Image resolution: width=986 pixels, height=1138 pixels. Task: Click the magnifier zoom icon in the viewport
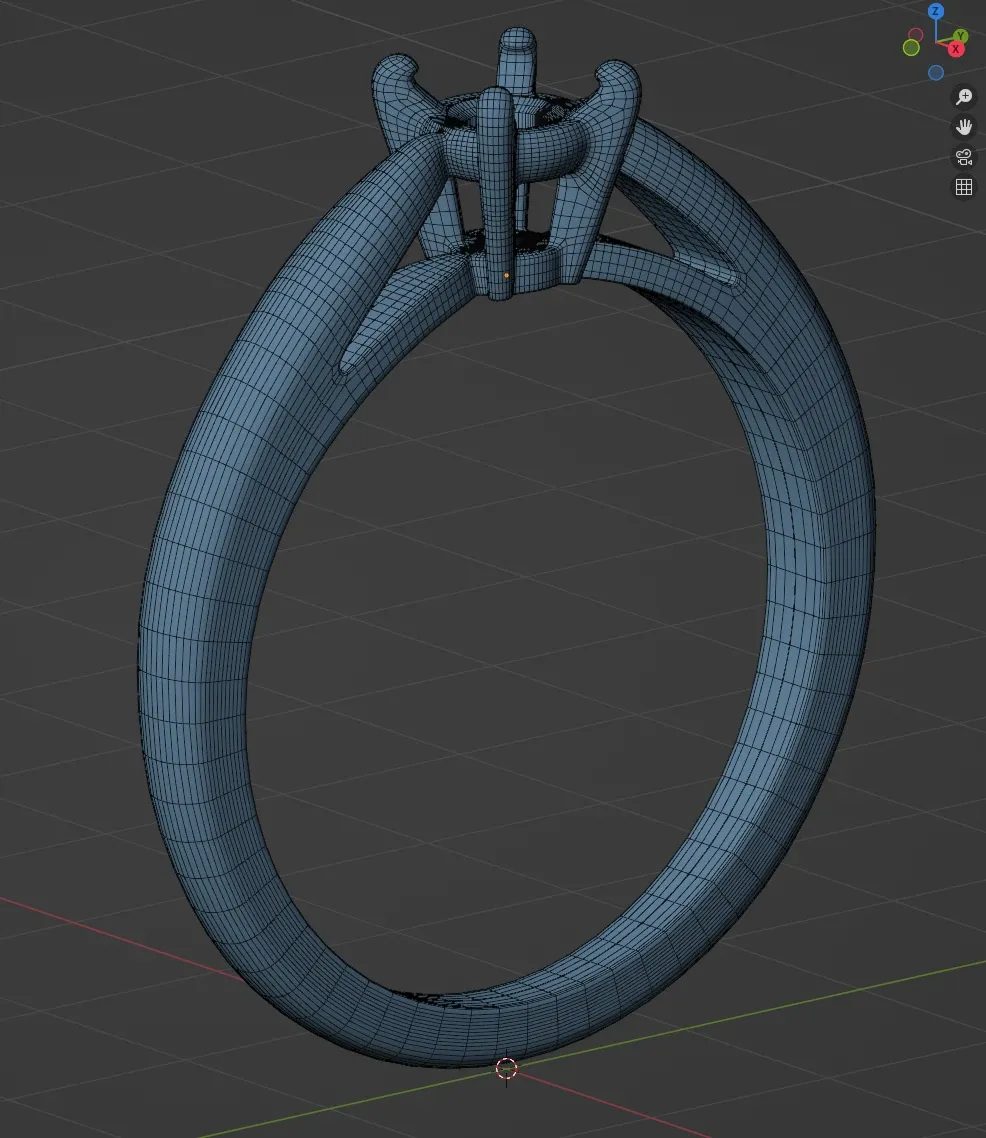tap(963, 96)
